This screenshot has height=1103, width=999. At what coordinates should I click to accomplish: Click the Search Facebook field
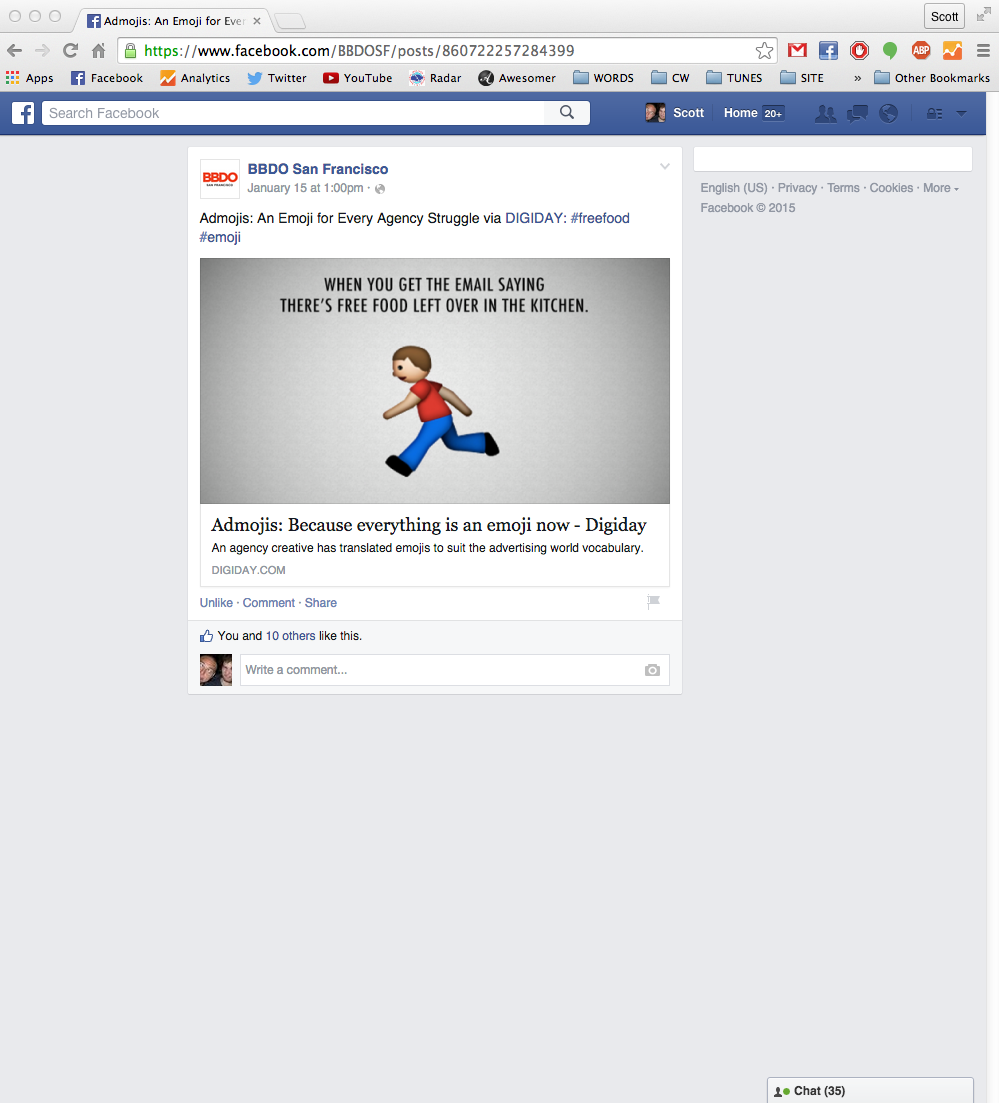click(293, 113)
